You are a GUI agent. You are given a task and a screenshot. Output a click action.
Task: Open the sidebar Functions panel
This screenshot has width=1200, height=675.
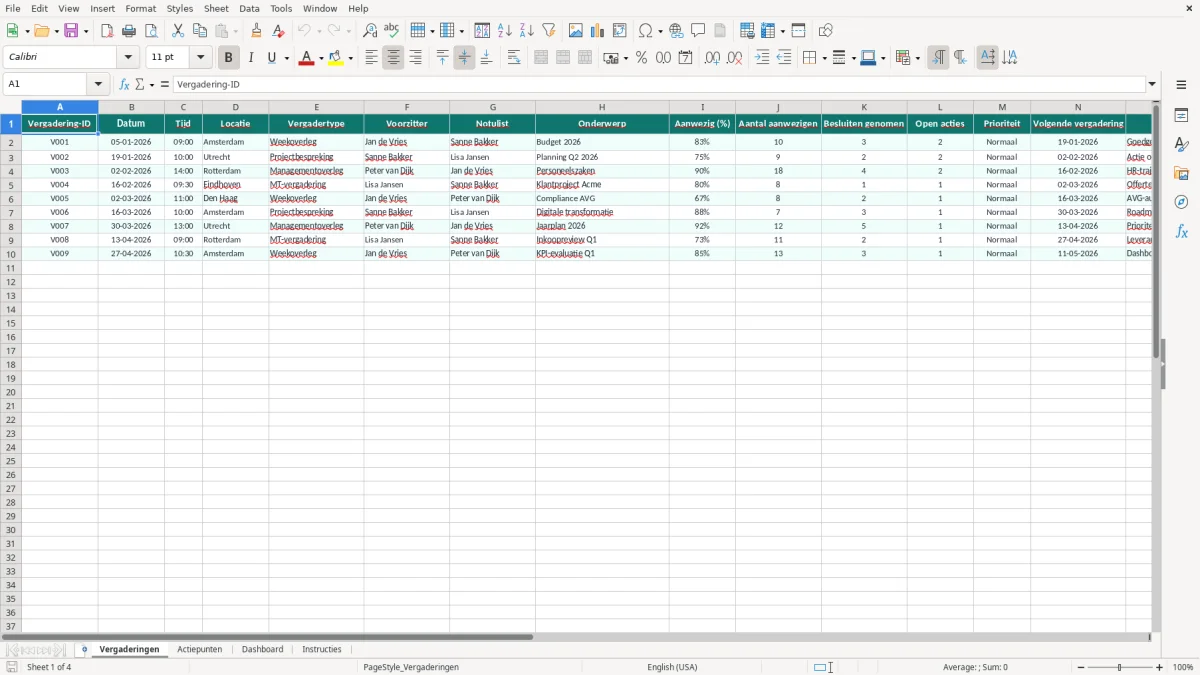[1181, 231]
